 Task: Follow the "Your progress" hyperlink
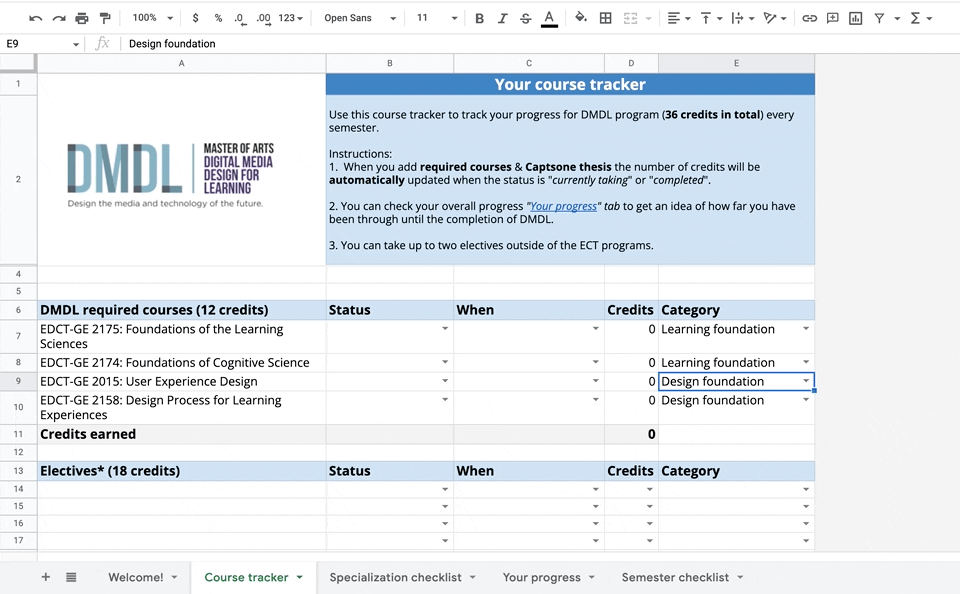point(563,206)
